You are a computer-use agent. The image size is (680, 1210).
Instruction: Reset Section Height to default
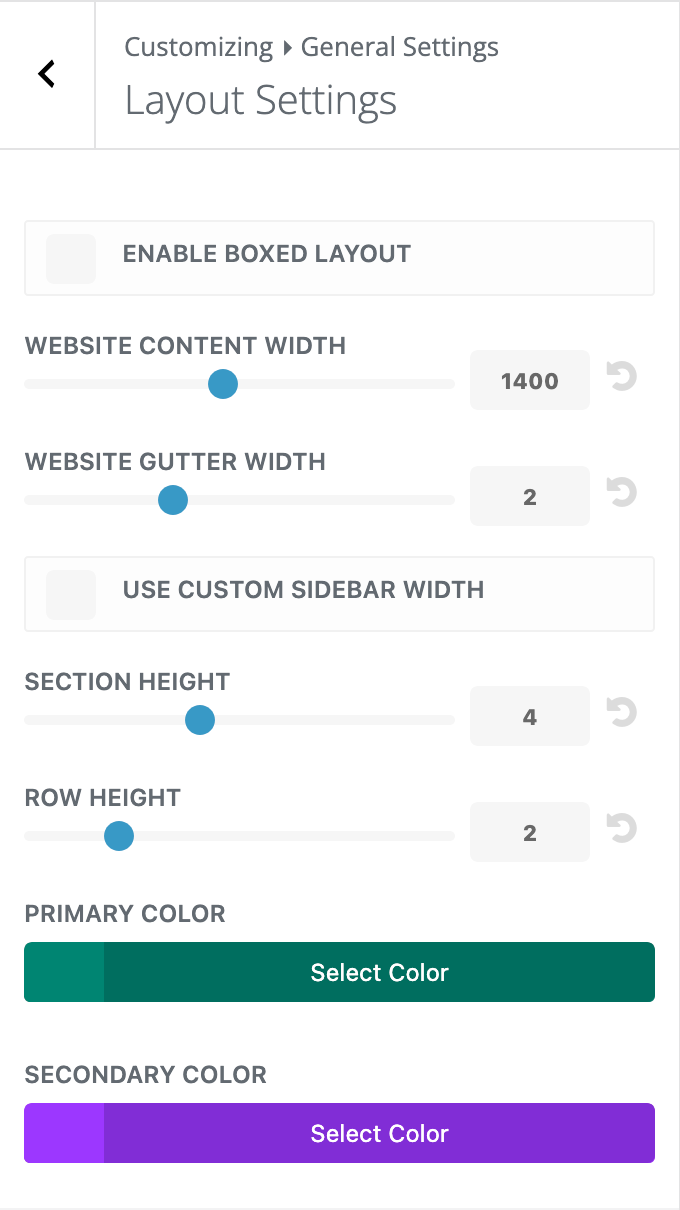click(x=622, y=714)
